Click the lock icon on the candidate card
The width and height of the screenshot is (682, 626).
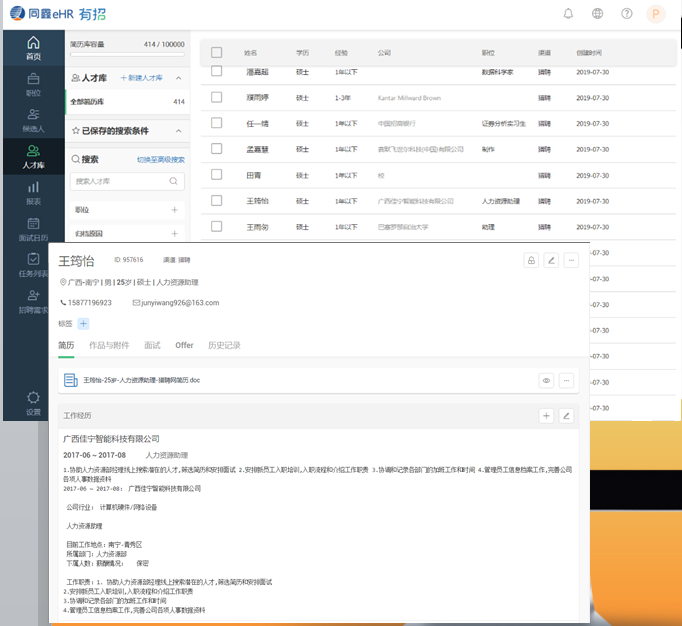531,261
